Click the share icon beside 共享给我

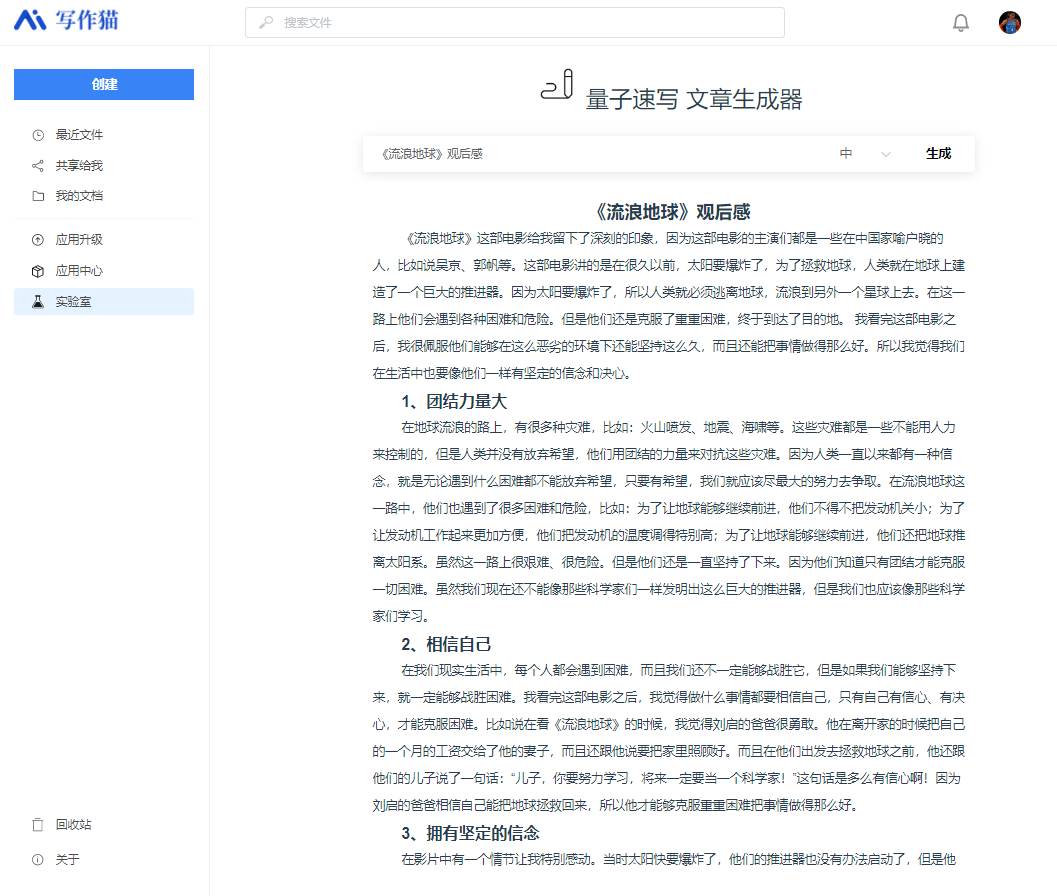click(x=38, y=166)
